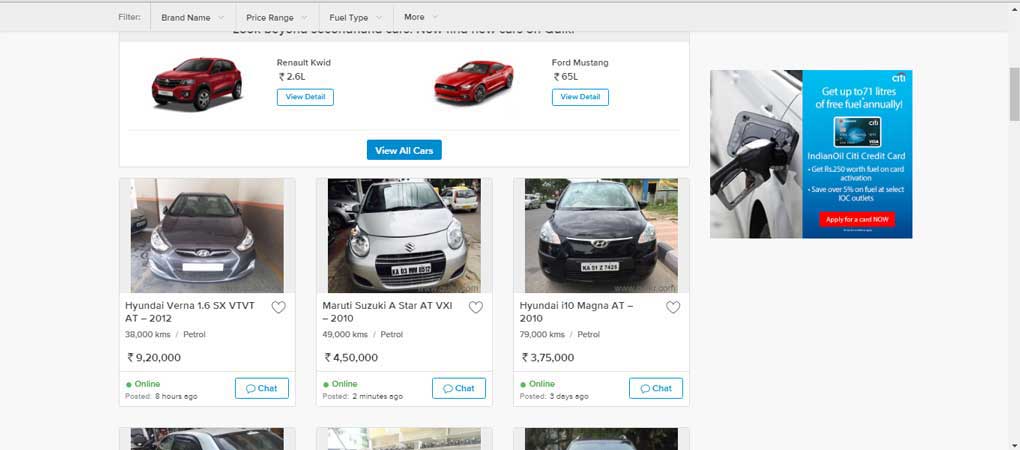This screenshot has height=450, width=1020.
Task: Chat with the Hyundai Verna seller
Action: tap(262, 388)
